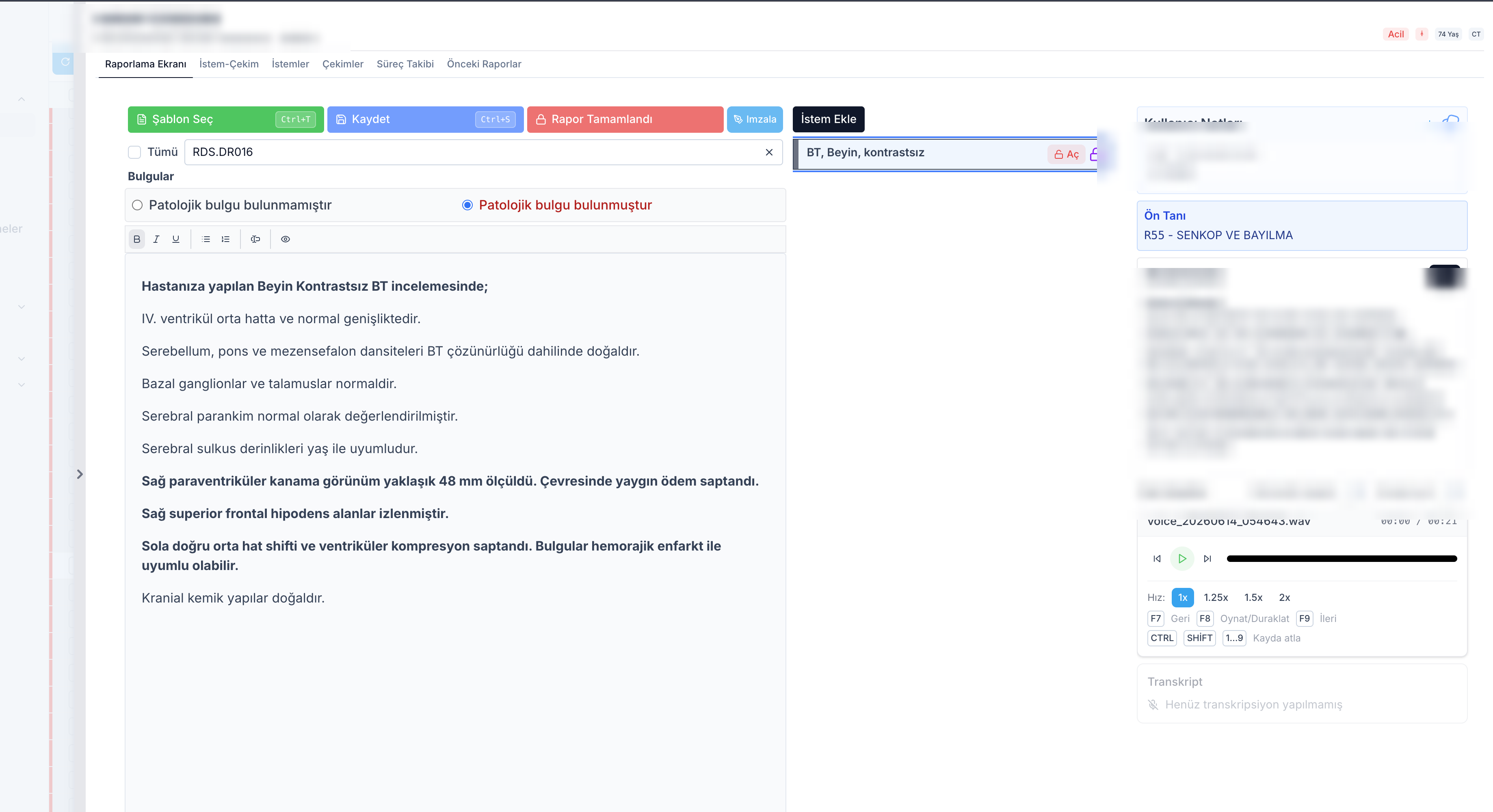1493x812 pixels.
Task: Set playback speed to 1x
Action: coord(1182,598)
